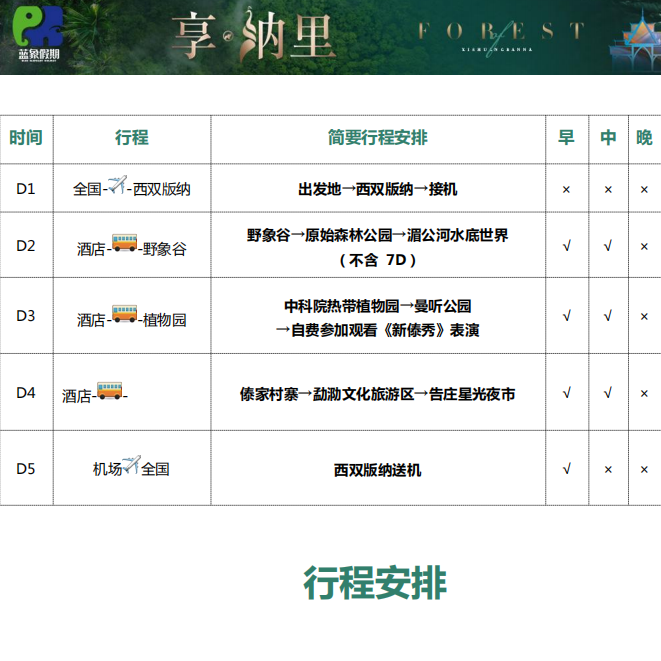Screen dimensions: 661x661
Task: Click the airplane icon in the D1 row
Action: [118, 186]
